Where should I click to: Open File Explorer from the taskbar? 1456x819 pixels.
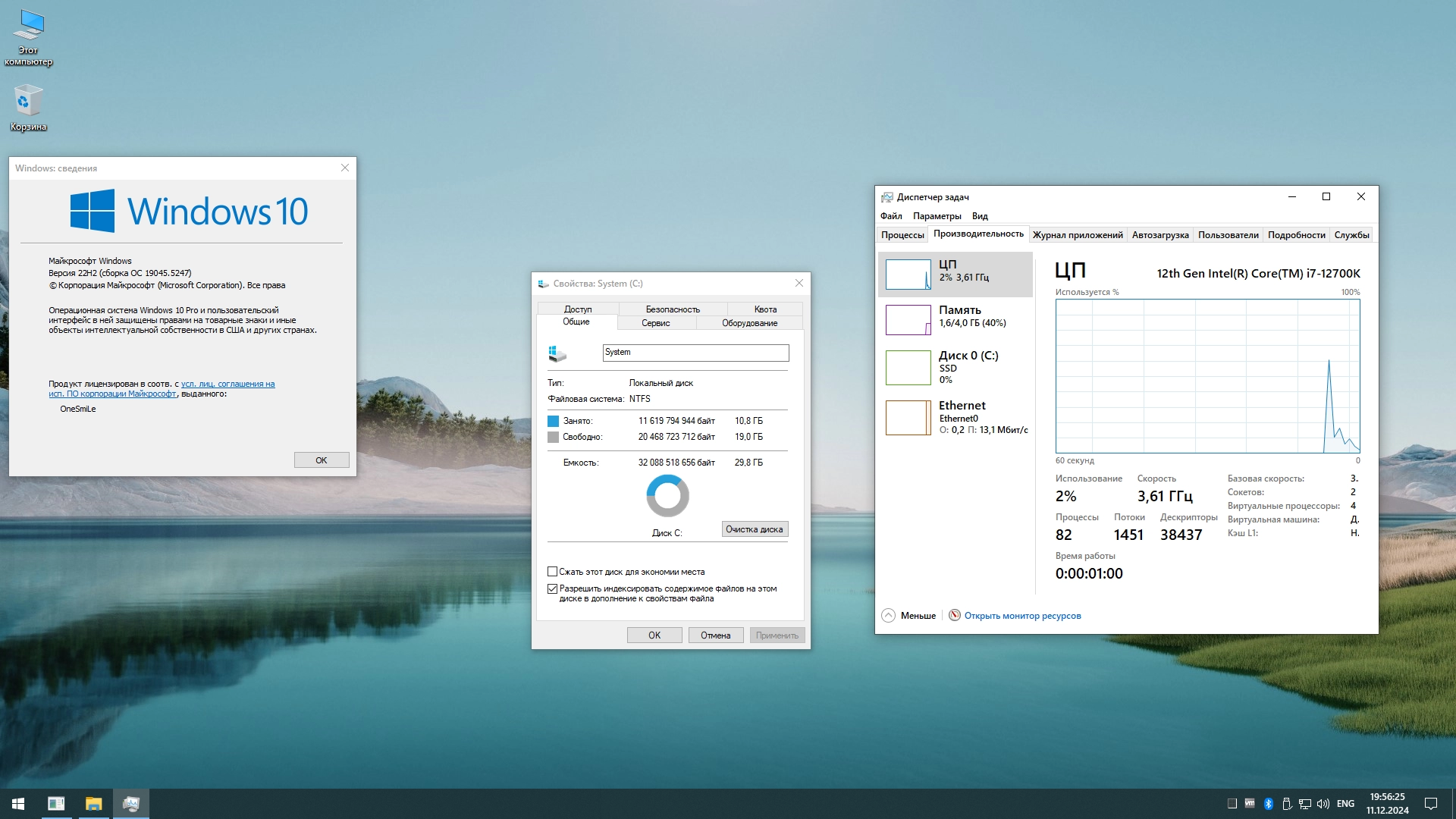pyautogui.click(x=93, y=804)
